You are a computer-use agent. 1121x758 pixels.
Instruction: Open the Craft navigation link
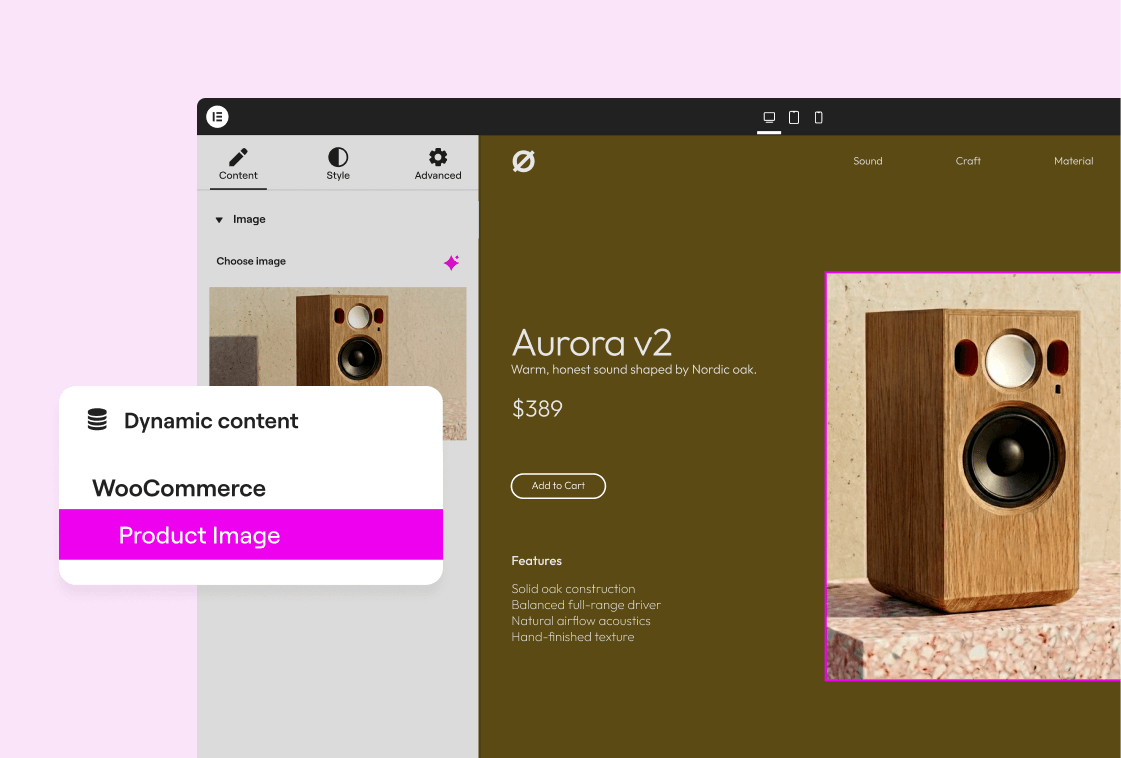click(x=967, y=161)
